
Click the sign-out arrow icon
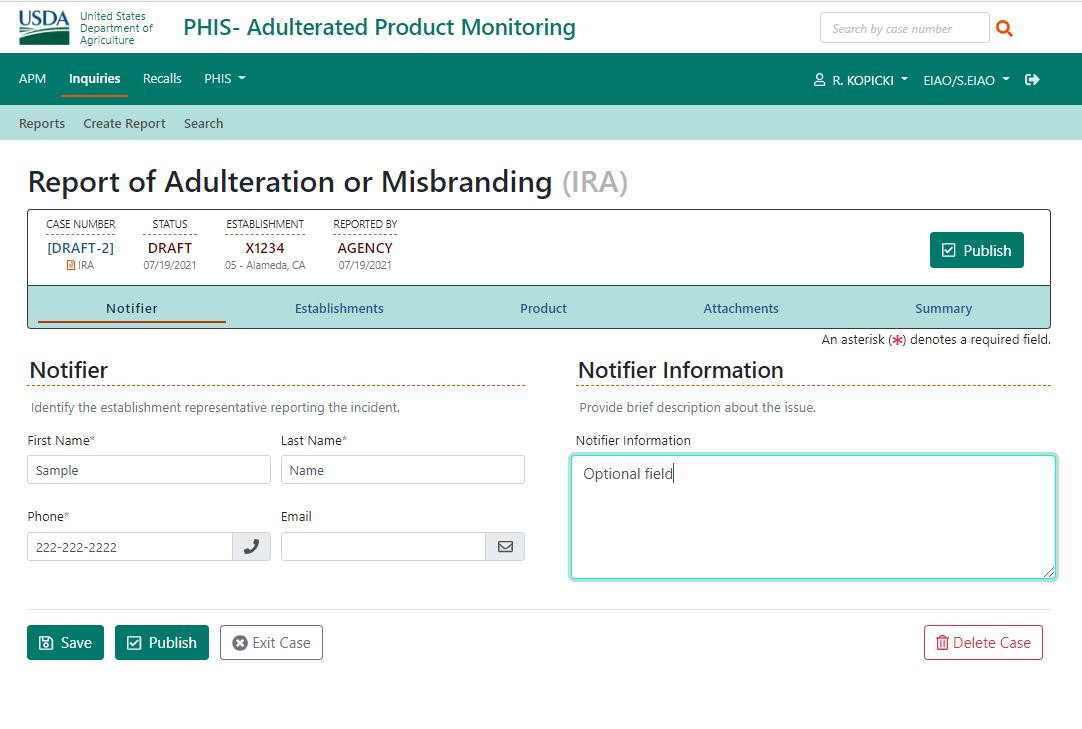coord(1033,79)
